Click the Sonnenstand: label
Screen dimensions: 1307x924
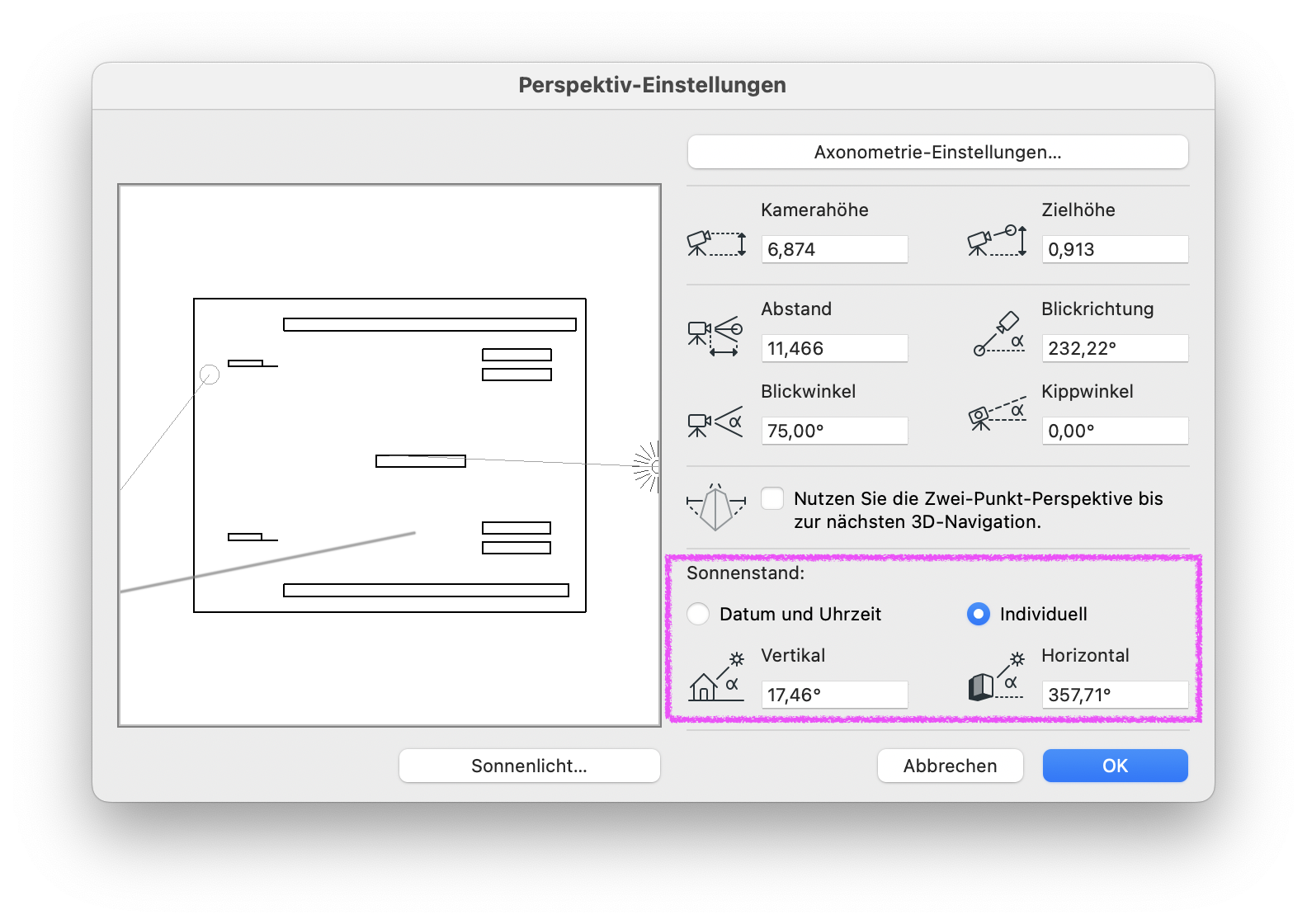tap(745, 573)
